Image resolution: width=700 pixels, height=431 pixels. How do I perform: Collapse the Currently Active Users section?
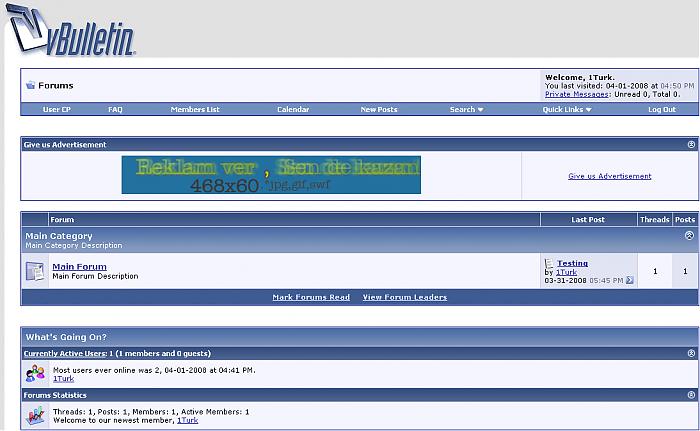pyautogui.click(x=690, y=354)
